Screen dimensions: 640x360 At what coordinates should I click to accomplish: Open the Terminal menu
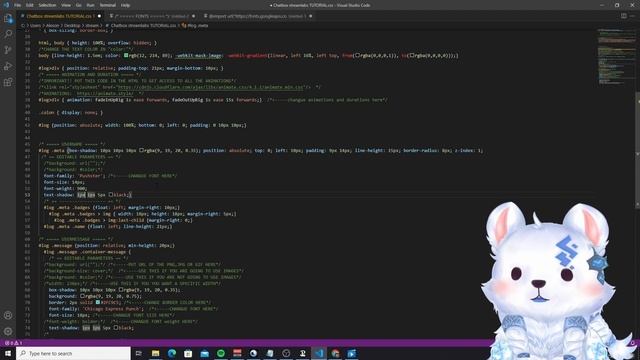[x=108, y=5]
